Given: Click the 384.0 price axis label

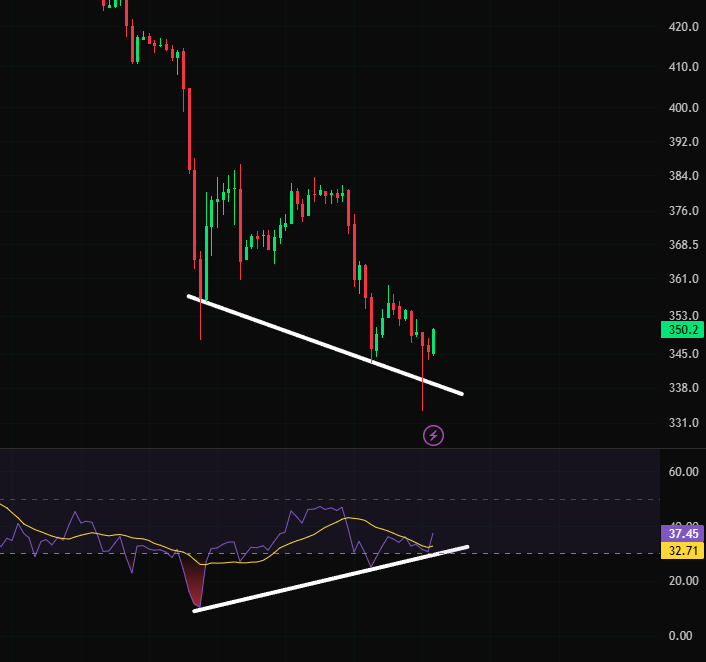Looking at the screenshot, I should coord(683,176).
